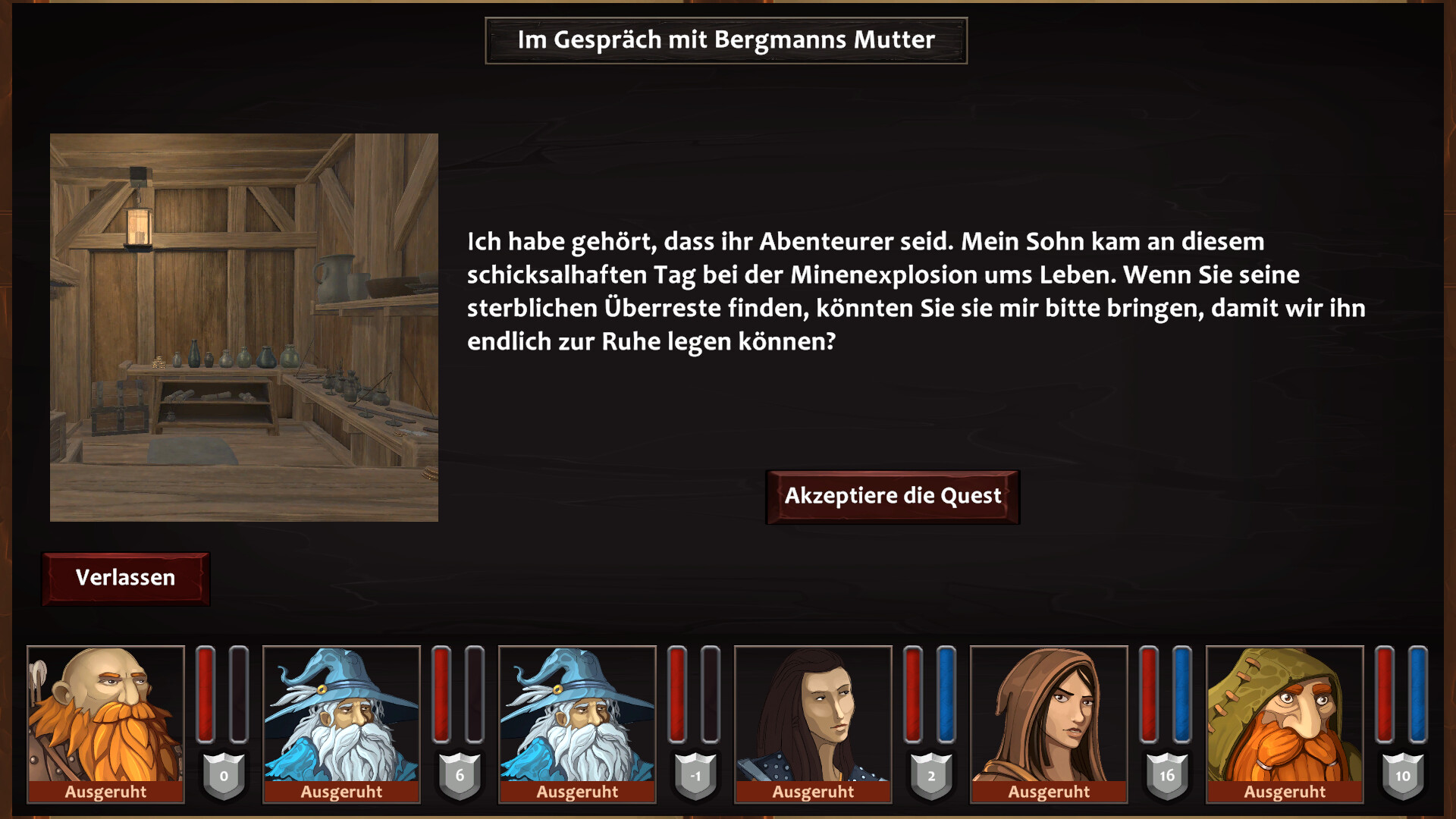This screenshot has height=819, width=1456.
Task: Click the shop interior scene image
Action: pyautogui.click(x=244, y=328)
